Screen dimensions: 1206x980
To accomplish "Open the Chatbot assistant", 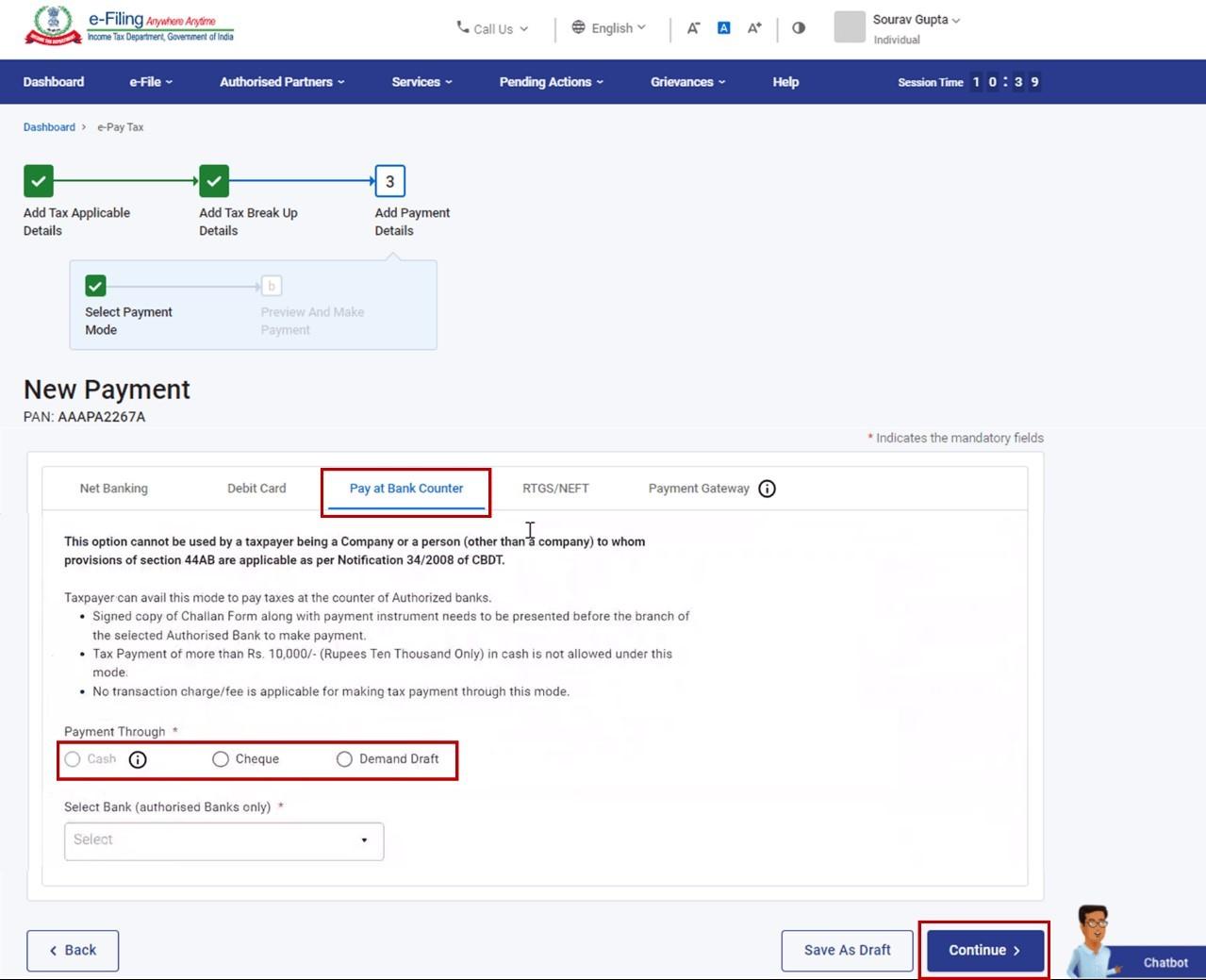I will (1165, 962).
